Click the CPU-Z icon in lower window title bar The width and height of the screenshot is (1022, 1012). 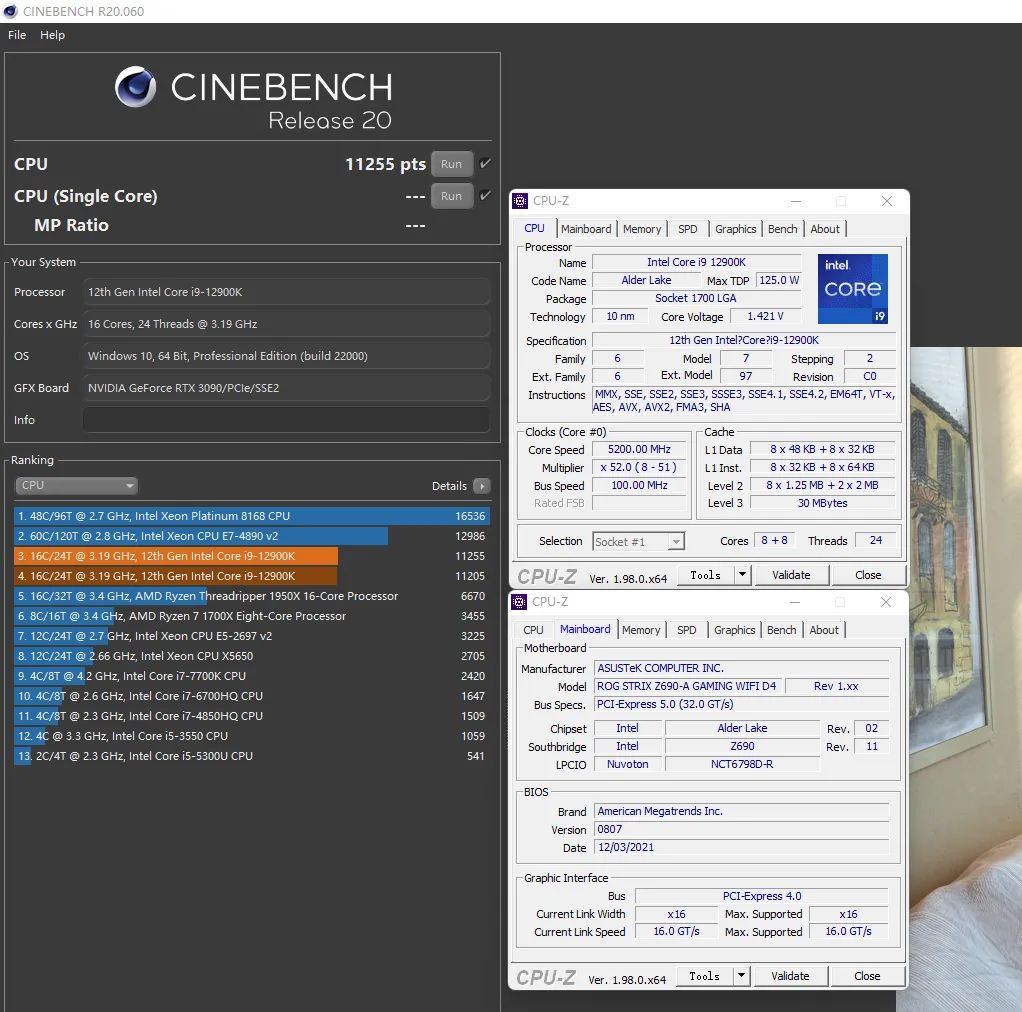[x=520, y=602]
